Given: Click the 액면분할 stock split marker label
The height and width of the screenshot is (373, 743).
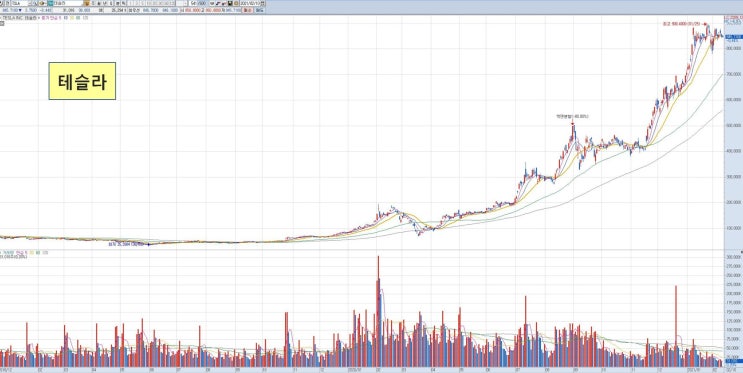Looking at the screenshot, I should (x=572, y=116).
